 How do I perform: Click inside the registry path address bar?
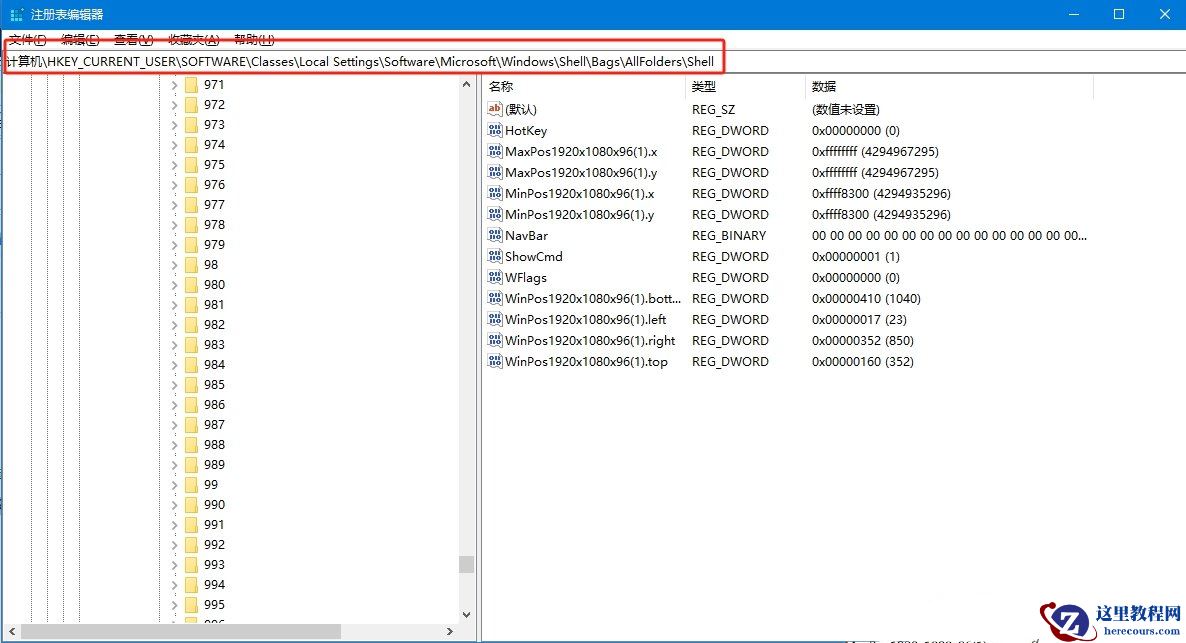tap(400, 60)
